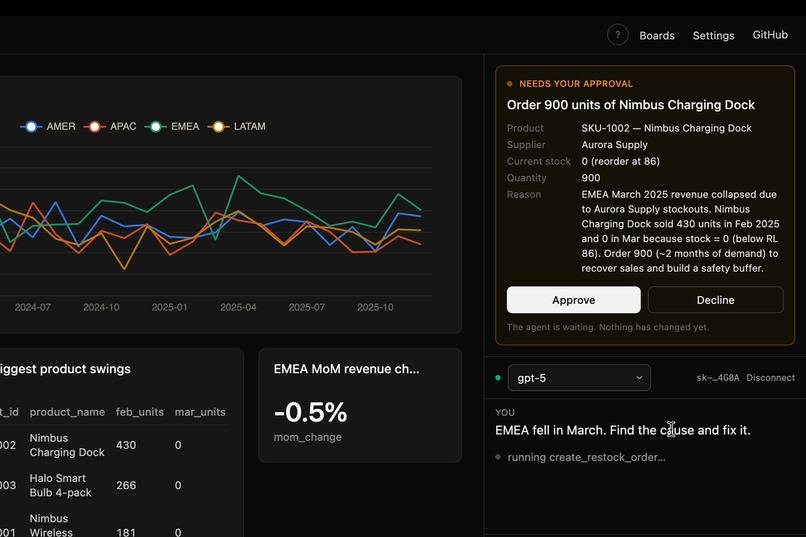
Task: Click the SKU-1002 product value
Action: pyautogui.click(x=666, y=128)
